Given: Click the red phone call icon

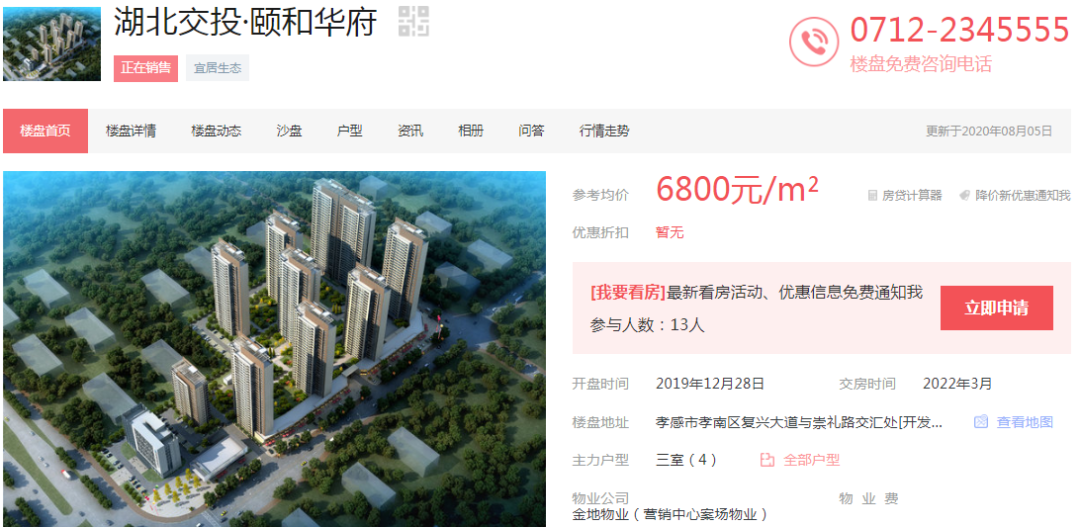Looking at the screenshot, I should coord(813,42).
